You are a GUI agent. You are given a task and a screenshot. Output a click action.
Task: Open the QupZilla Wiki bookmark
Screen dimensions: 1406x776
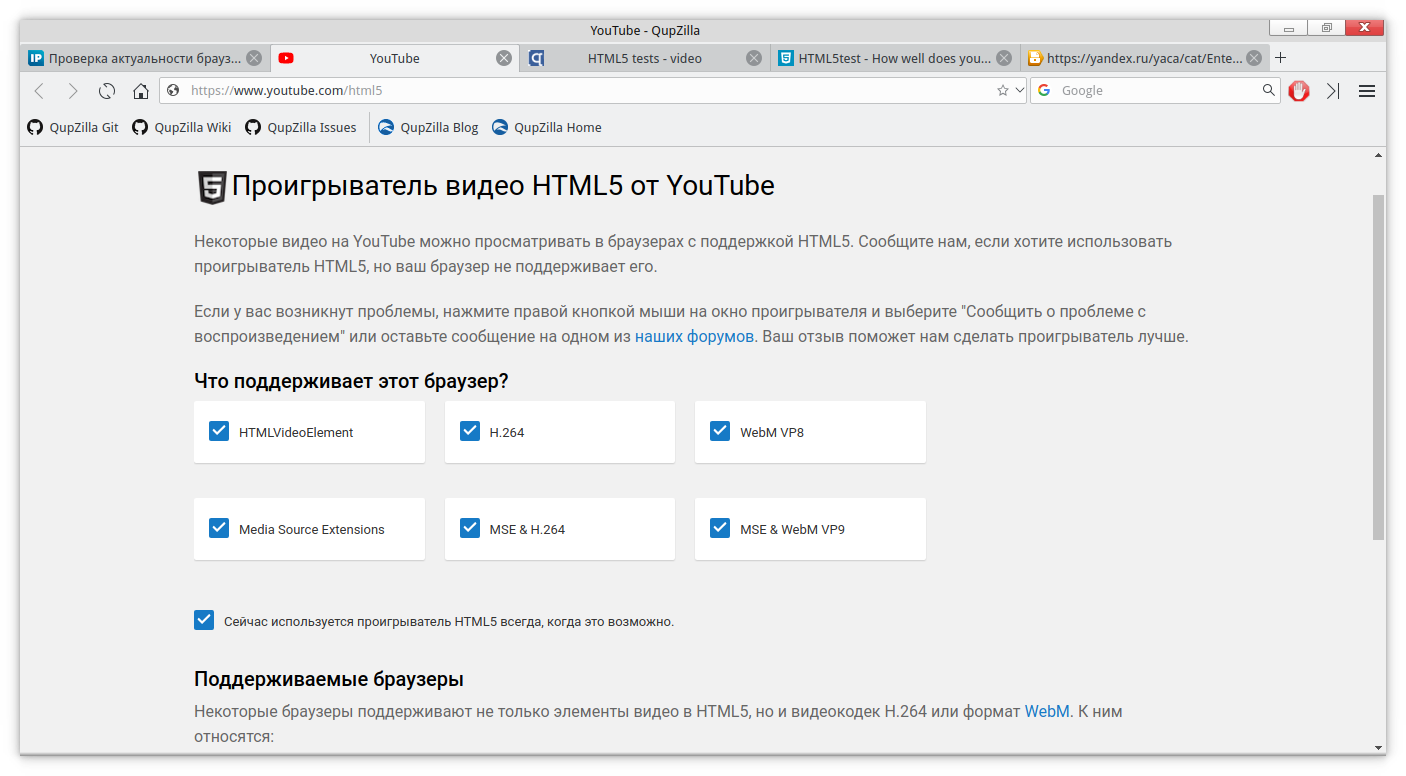(182, 127)
